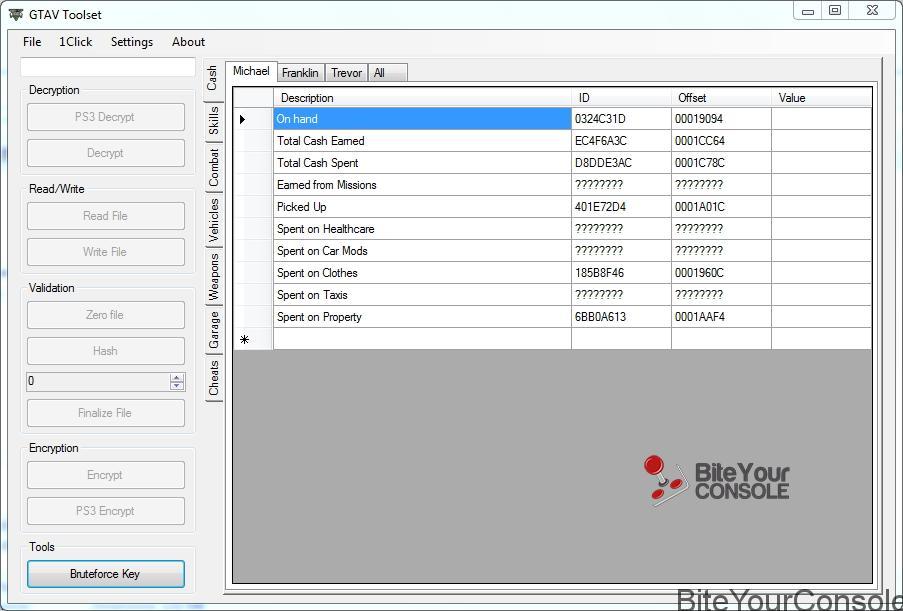Screen dimensions: 903x611
Task: Click the Offset cell 00019094
Action: pos(721,119)
